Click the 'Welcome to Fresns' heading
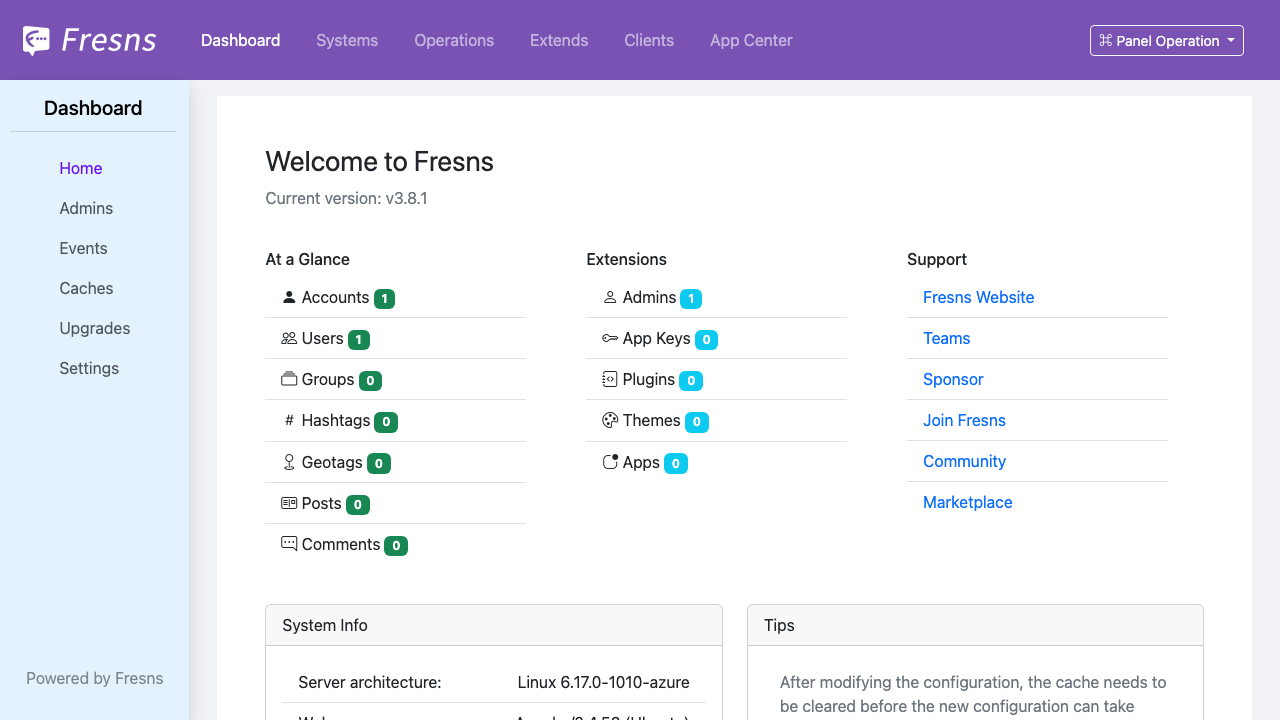The width and height of the screenshot is (1280, 720). click(x=379, y=162)
